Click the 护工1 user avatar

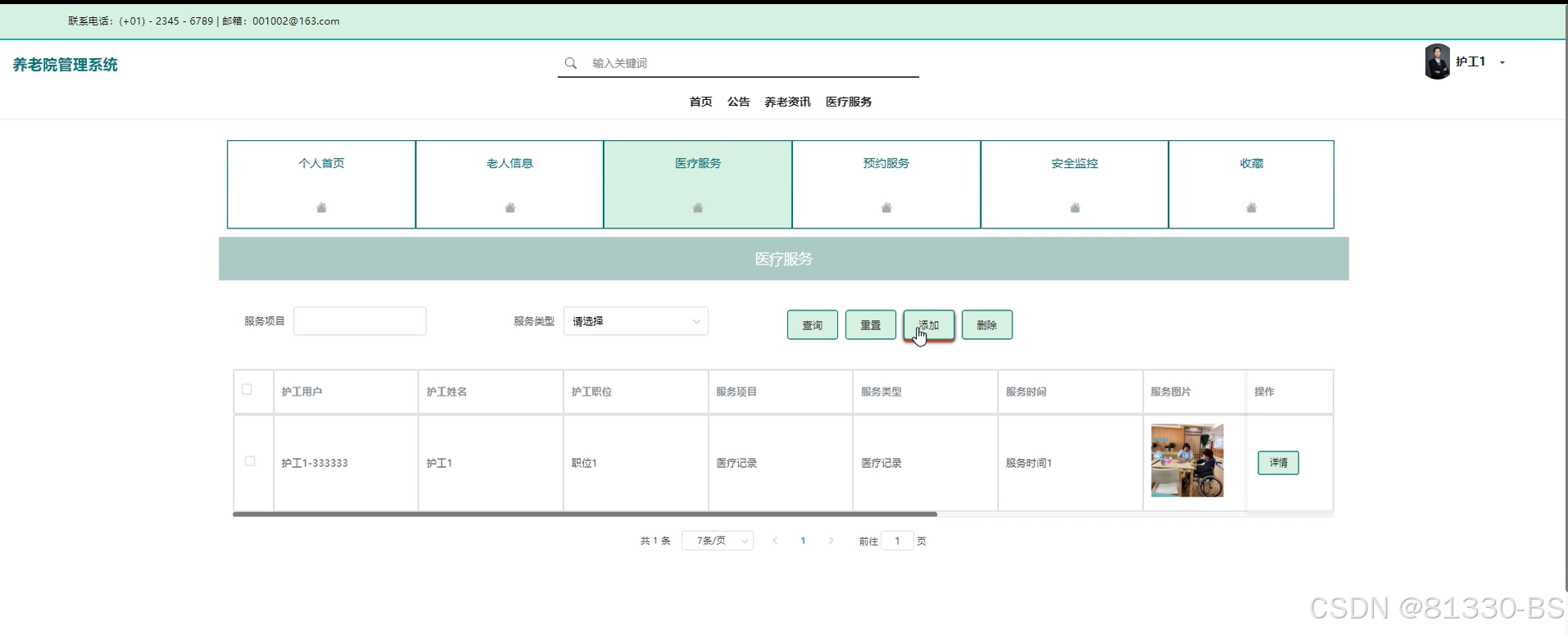(1438, 61)
